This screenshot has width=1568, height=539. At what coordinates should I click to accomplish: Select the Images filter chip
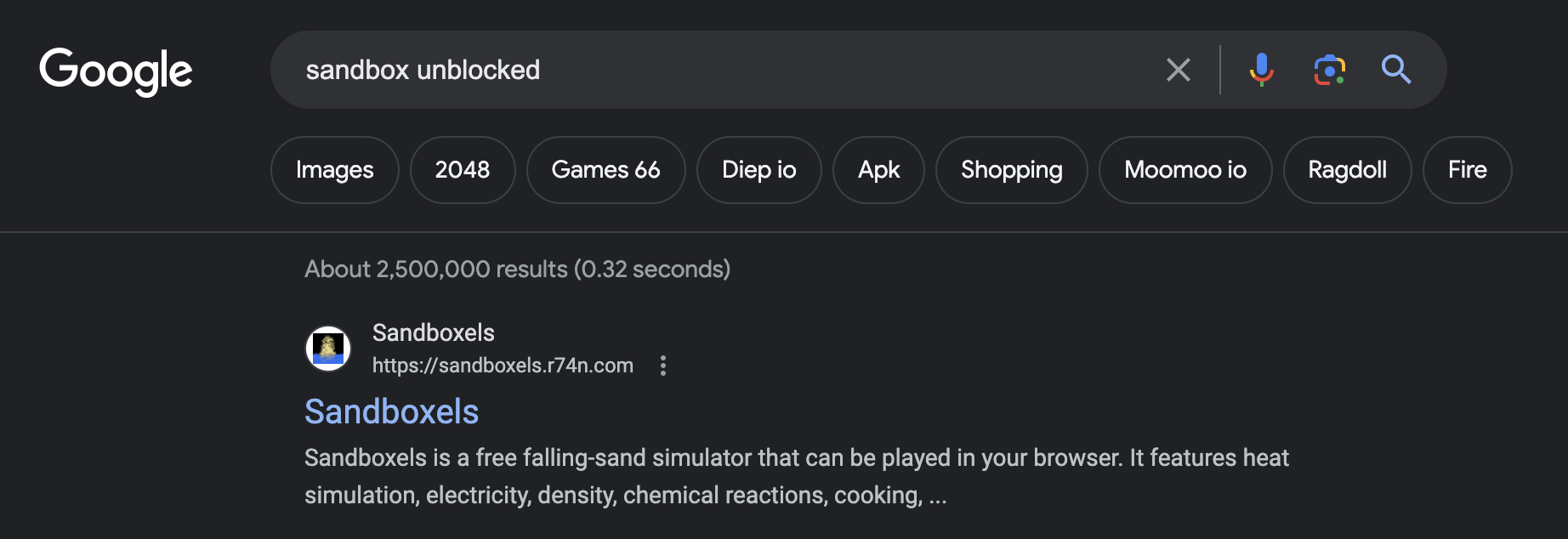(334, 170)
